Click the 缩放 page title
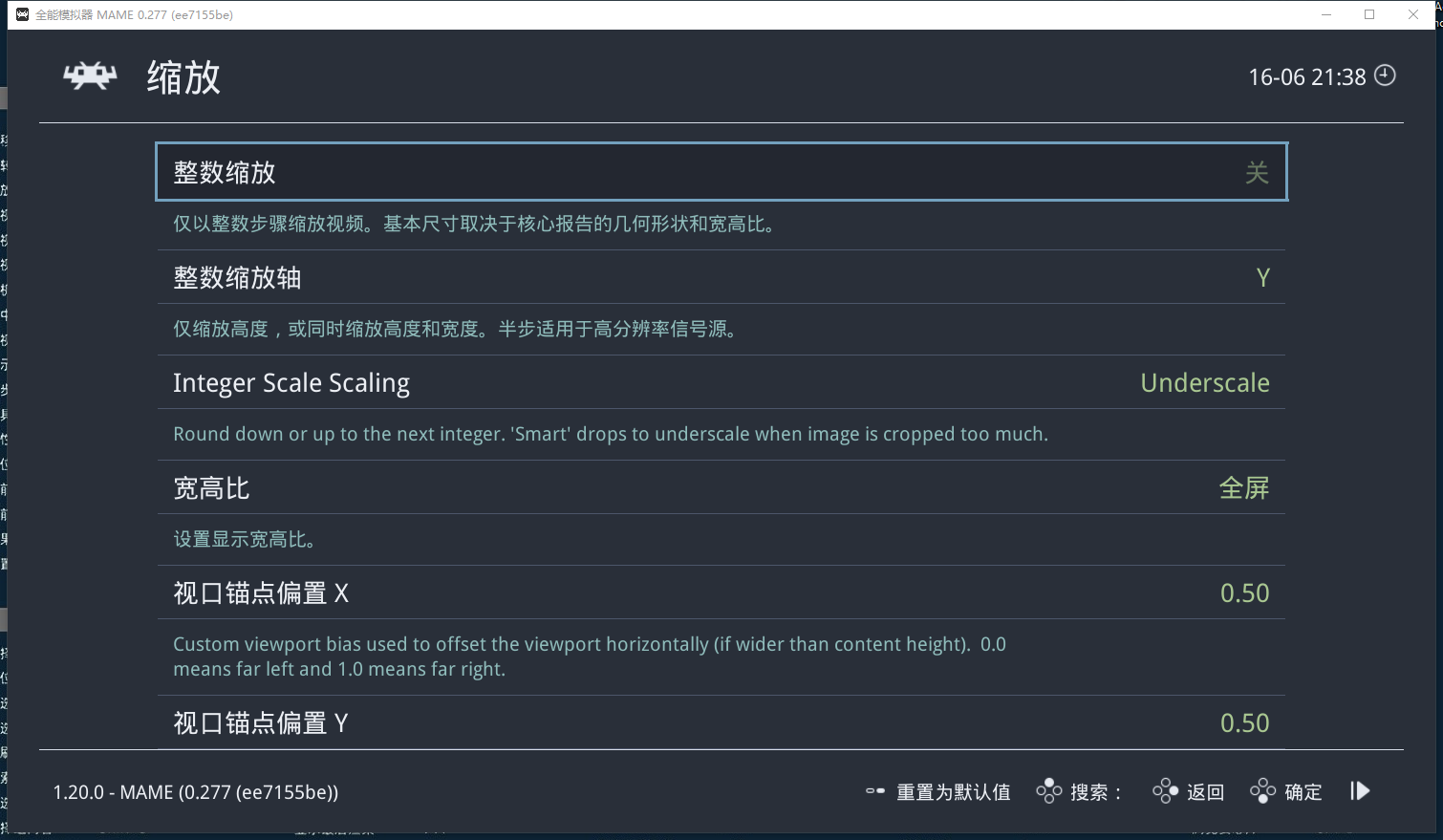This screenshot has width=1443, height=840. (x=183, y=77)
